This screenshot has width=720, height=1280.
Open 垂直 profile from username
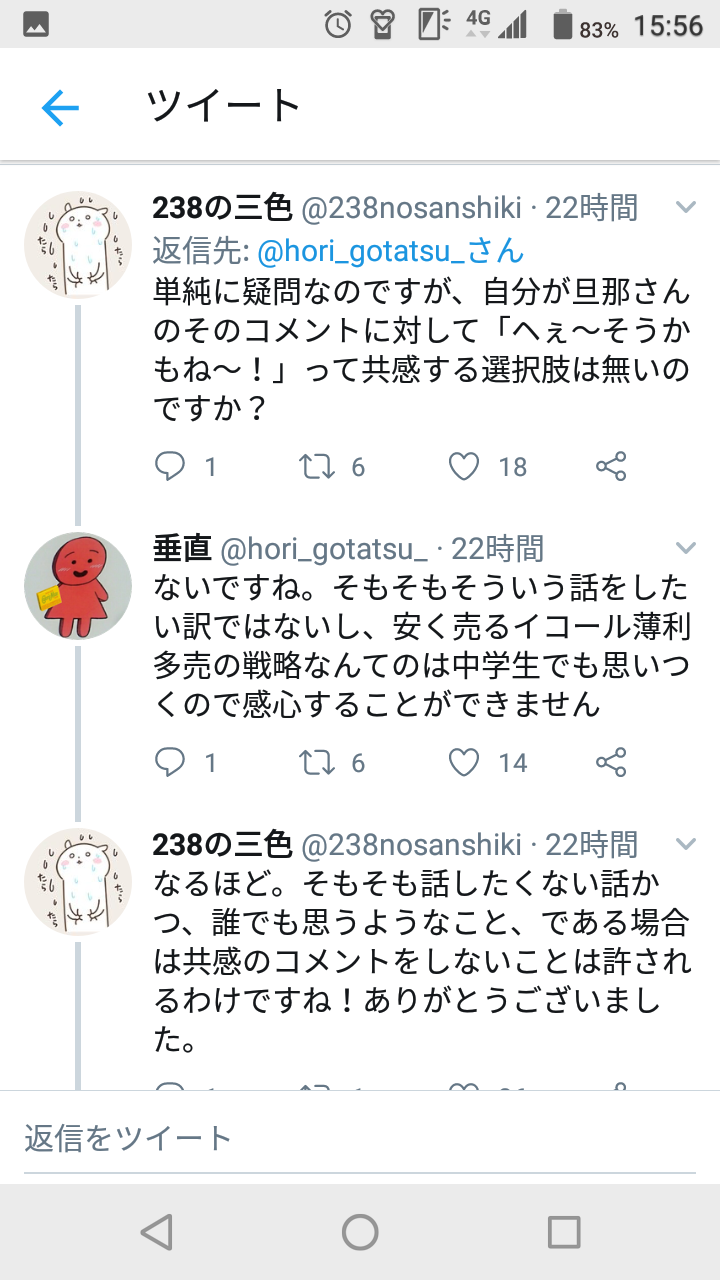pos(181,548)
